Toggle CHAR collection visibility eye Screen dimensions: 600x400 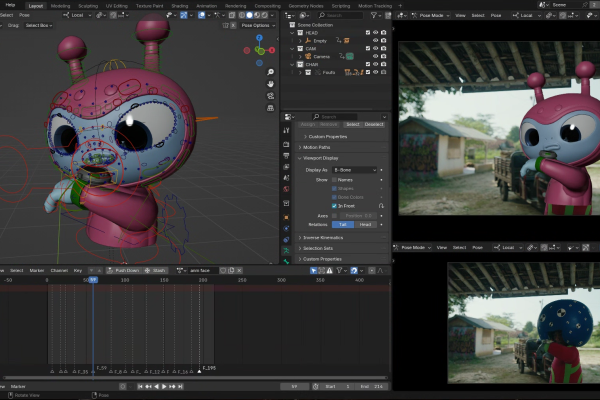coord(375,64)
